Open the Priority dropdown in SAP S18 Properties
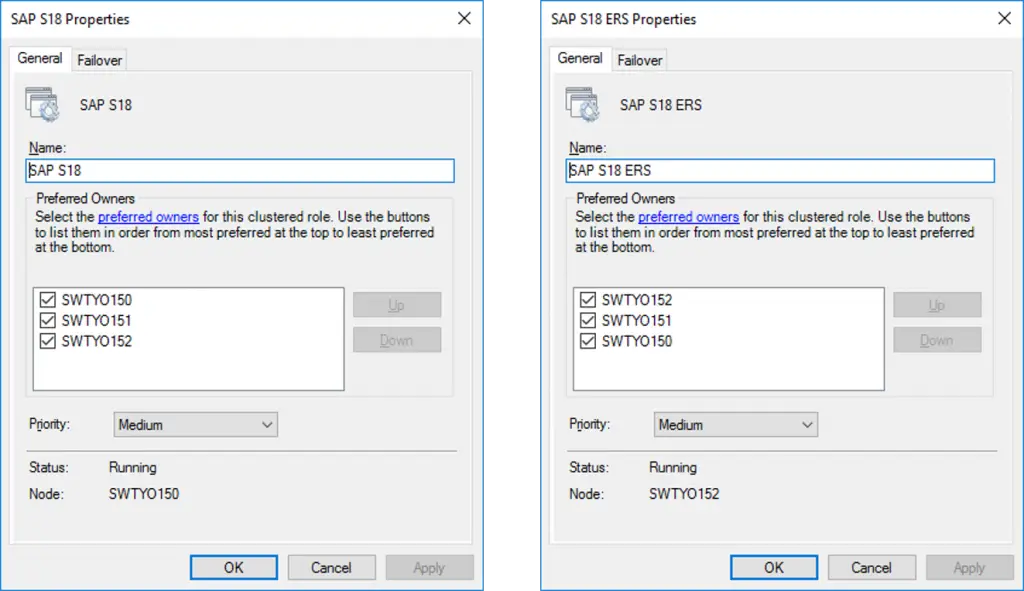The width and height of the screenshot is (1024, 591). [x=195, y=424]
